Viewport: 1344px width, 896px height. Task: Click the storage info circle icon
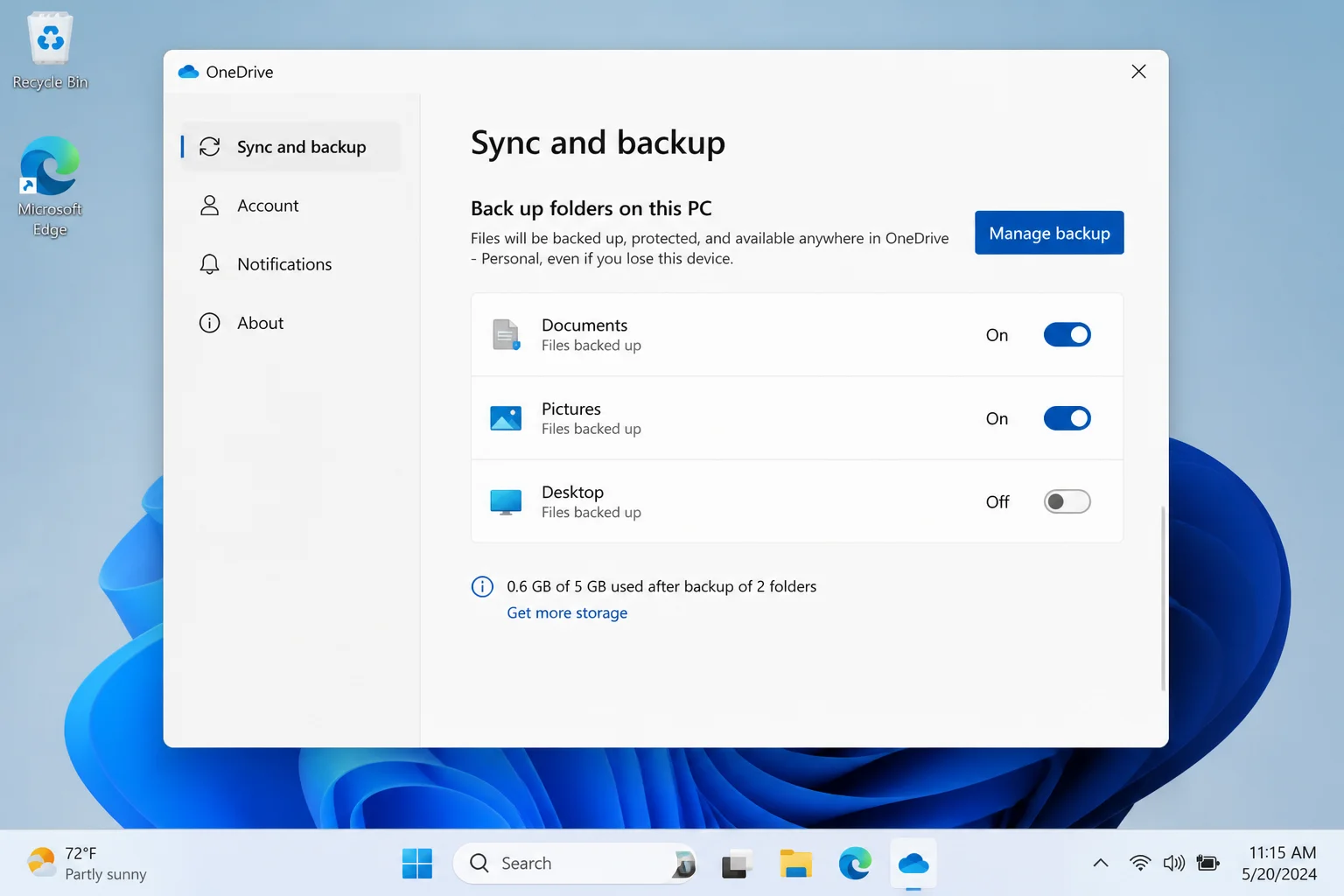coord(482,586)
